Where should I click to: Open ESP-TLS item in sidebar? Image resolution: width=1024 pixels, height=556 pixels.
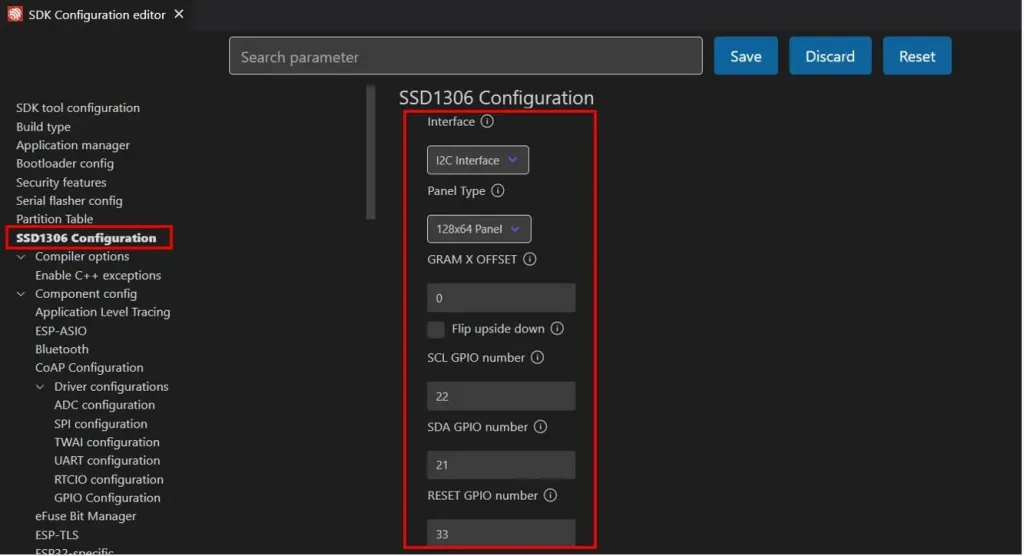tap(57, 535)
